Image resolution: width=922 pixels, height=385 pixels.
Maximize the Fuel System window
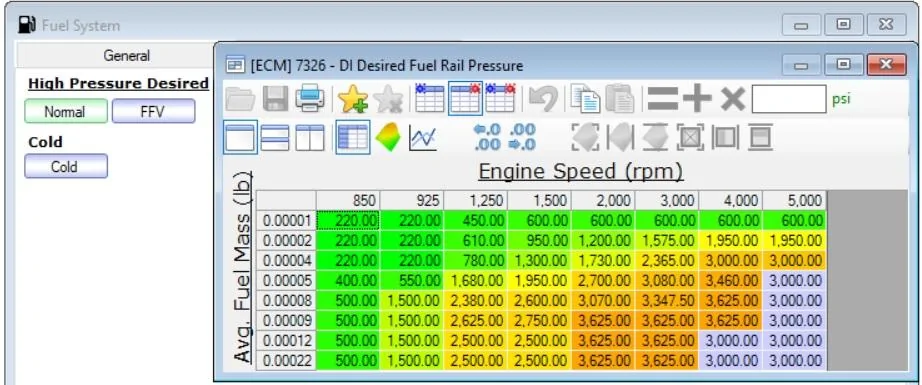coord(844,25)
